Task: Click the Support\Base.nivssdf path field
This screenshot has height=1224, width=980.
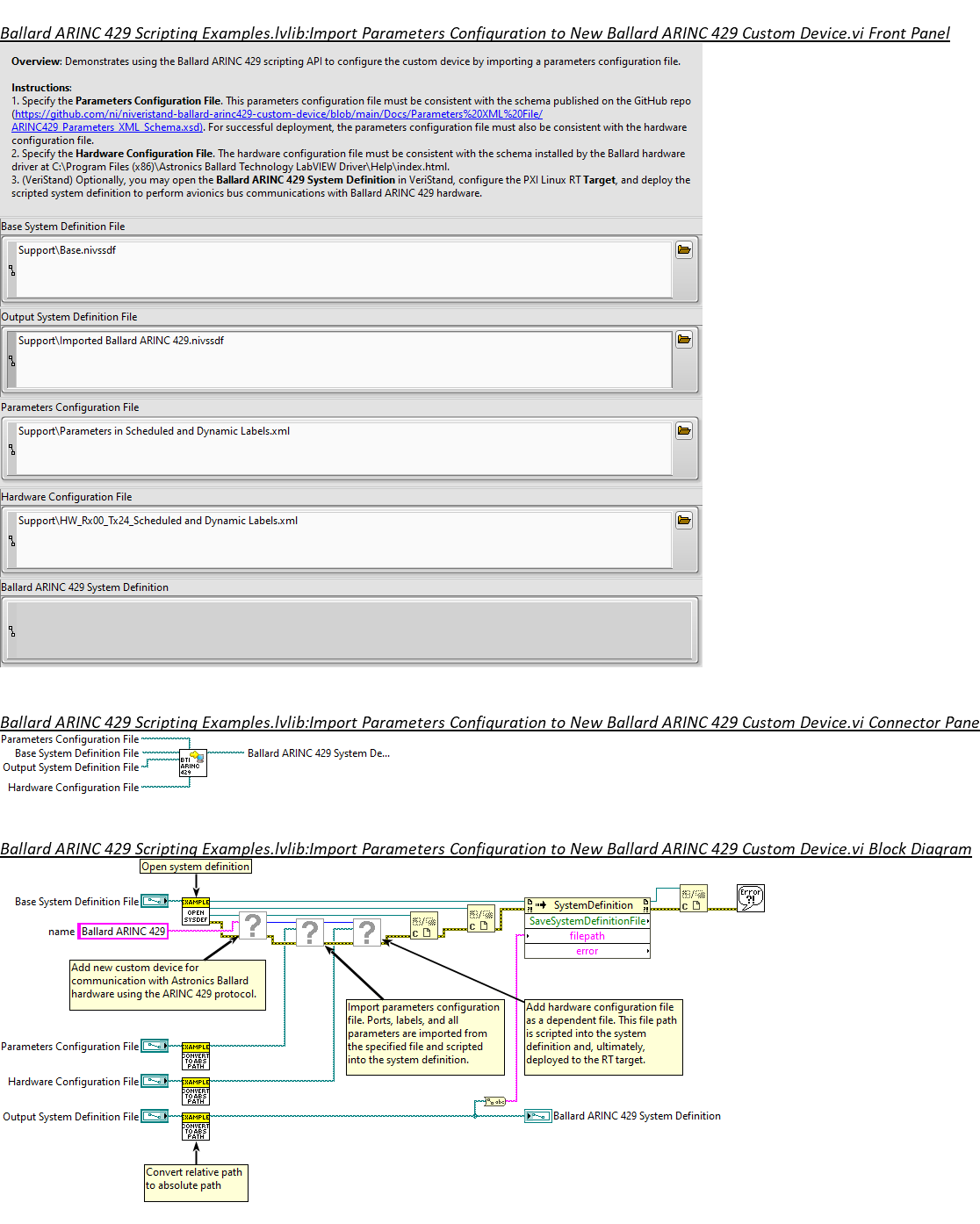Action: coord(344,270)
